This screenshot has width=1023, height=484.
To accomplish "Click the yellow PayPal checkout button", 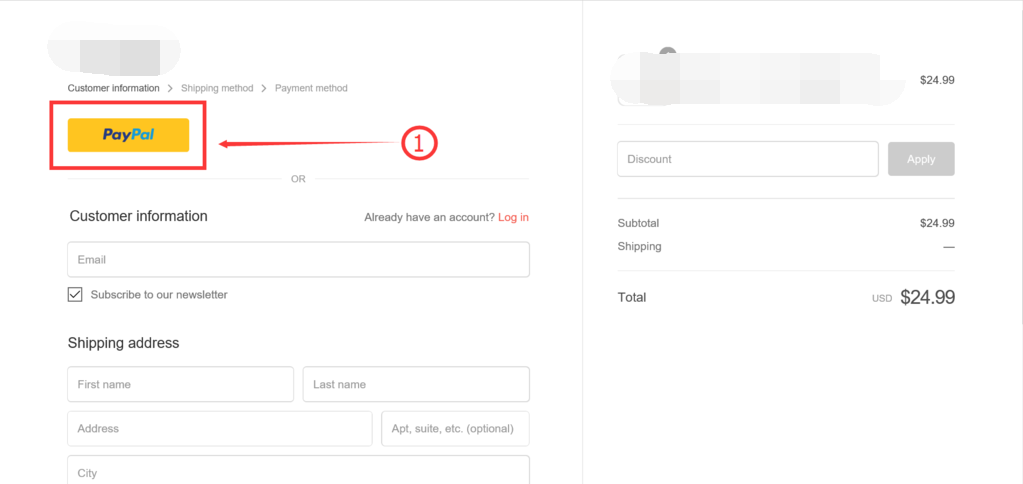I will pos(128,135).
